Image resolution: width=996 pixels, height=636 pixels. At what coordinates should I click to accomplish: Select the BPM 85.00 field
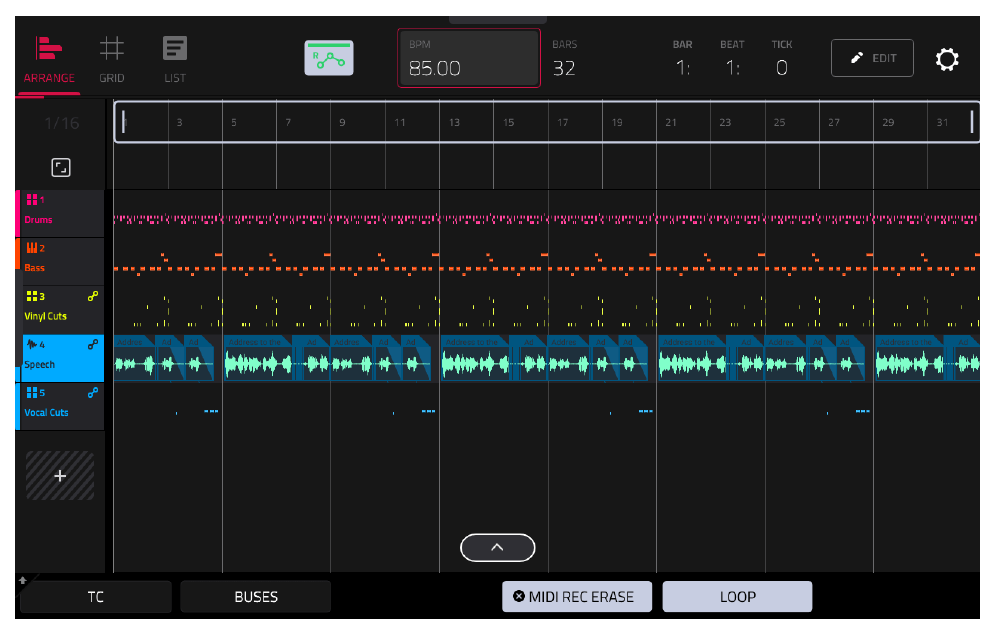point(469,58)
